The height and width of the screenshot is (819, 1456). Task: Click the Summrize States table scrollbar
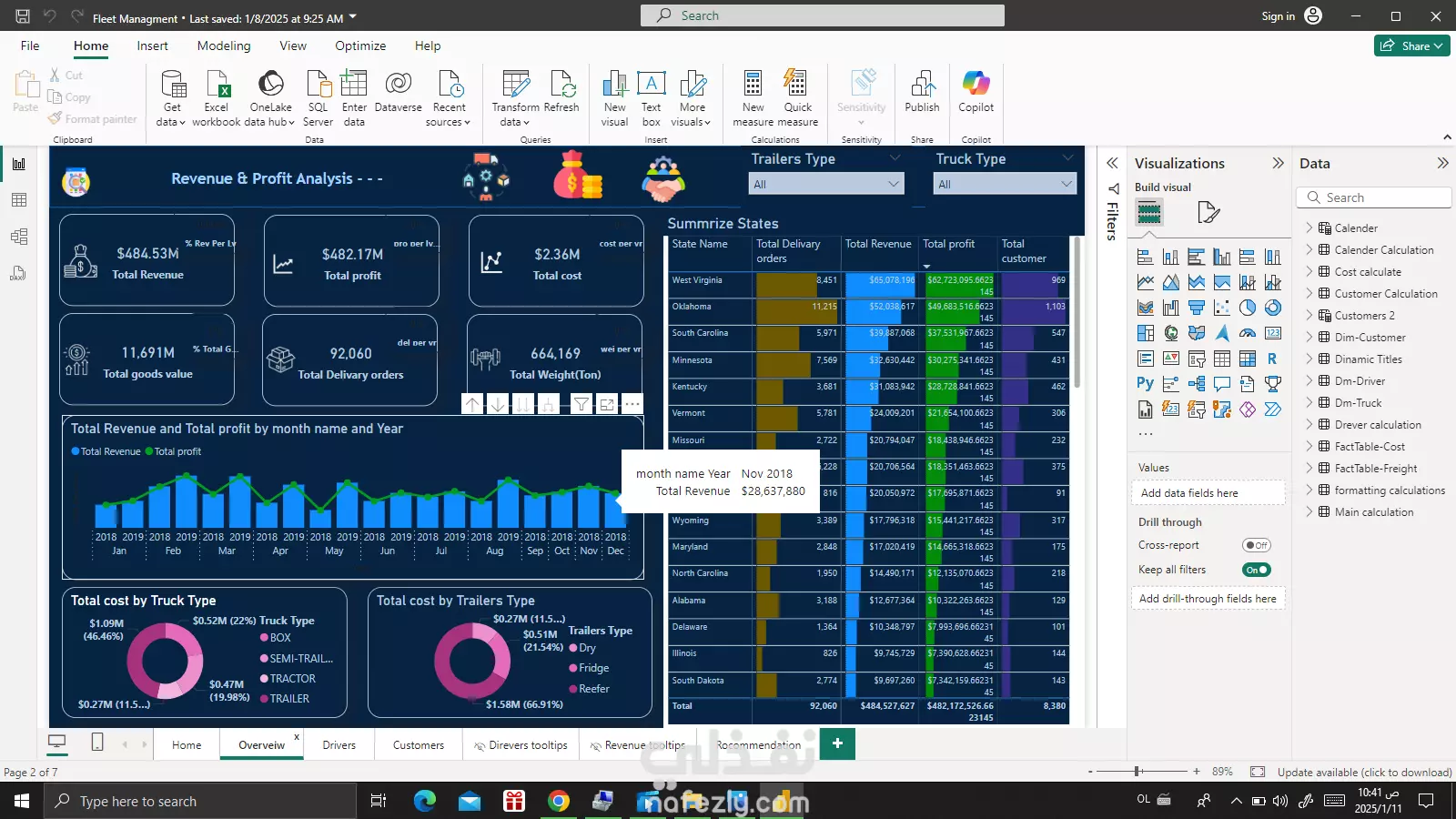(x=1078, y=312)
